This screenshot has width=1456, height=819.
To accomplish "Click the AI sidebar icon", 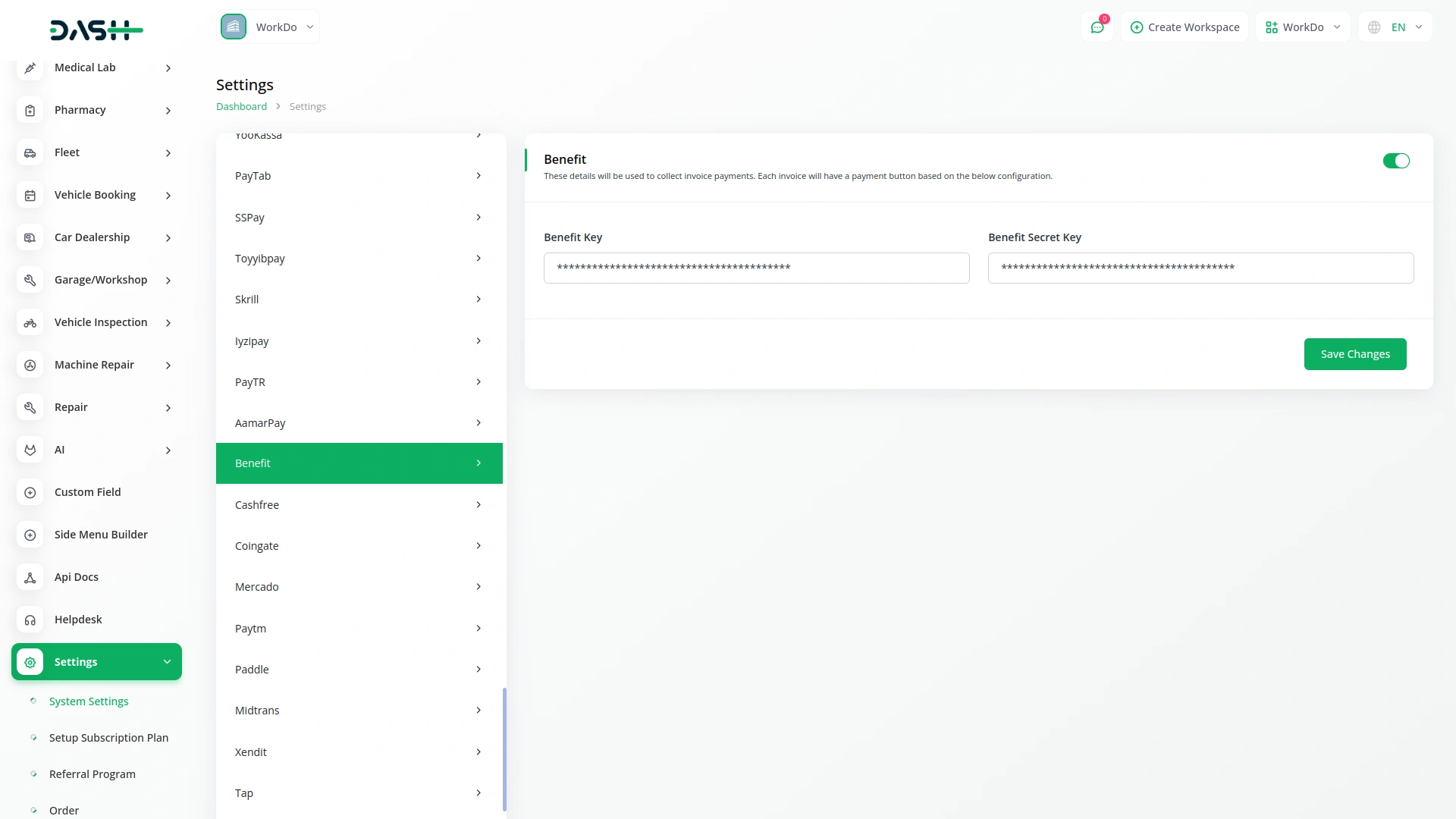I will tap(30, 450).
